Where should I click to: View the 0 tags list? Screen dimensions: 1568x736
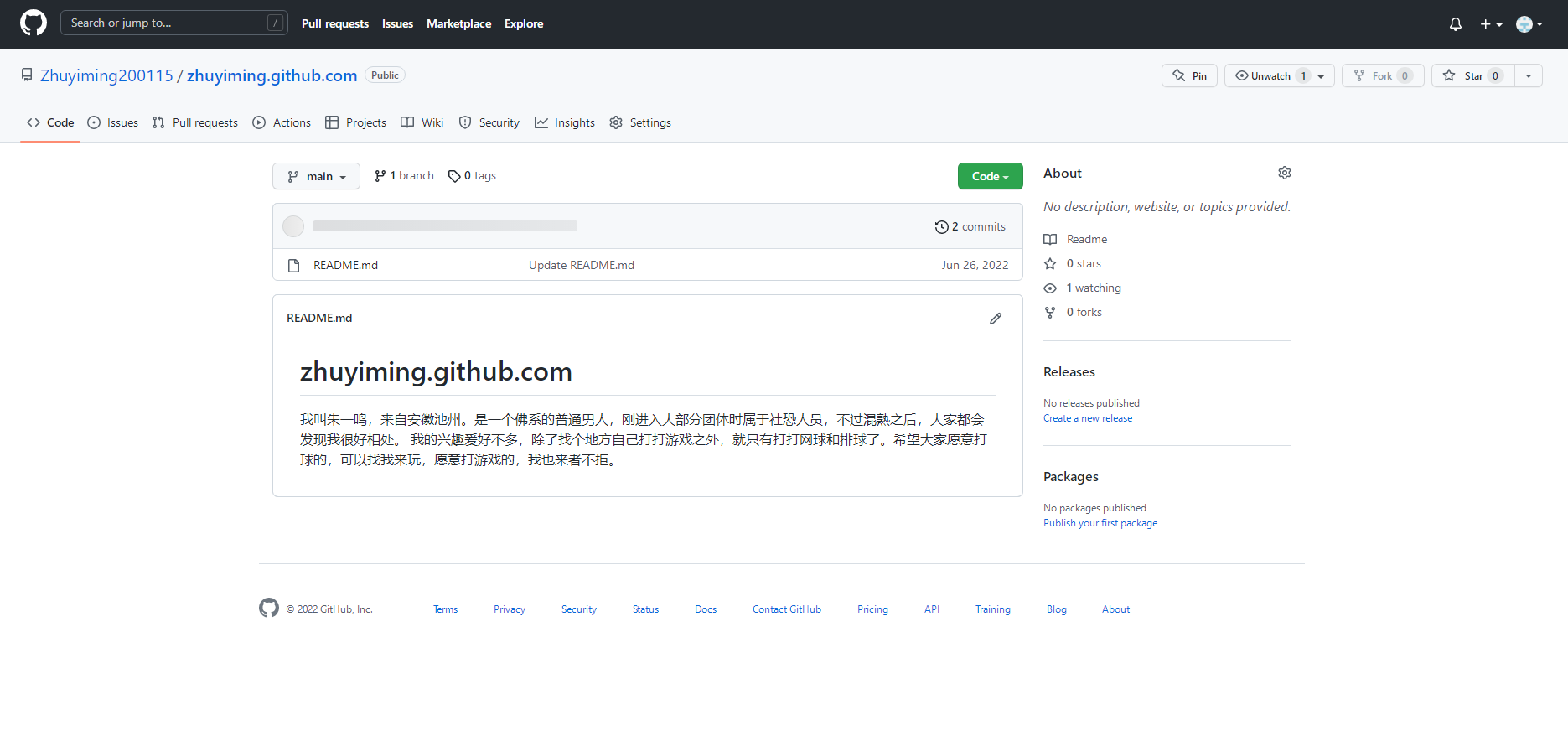(472, 176)
